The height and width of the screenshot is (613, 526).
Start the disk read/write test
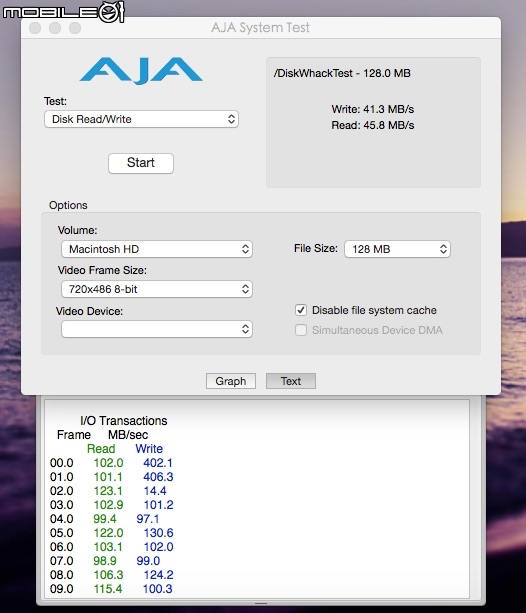[x=141, y=163]
